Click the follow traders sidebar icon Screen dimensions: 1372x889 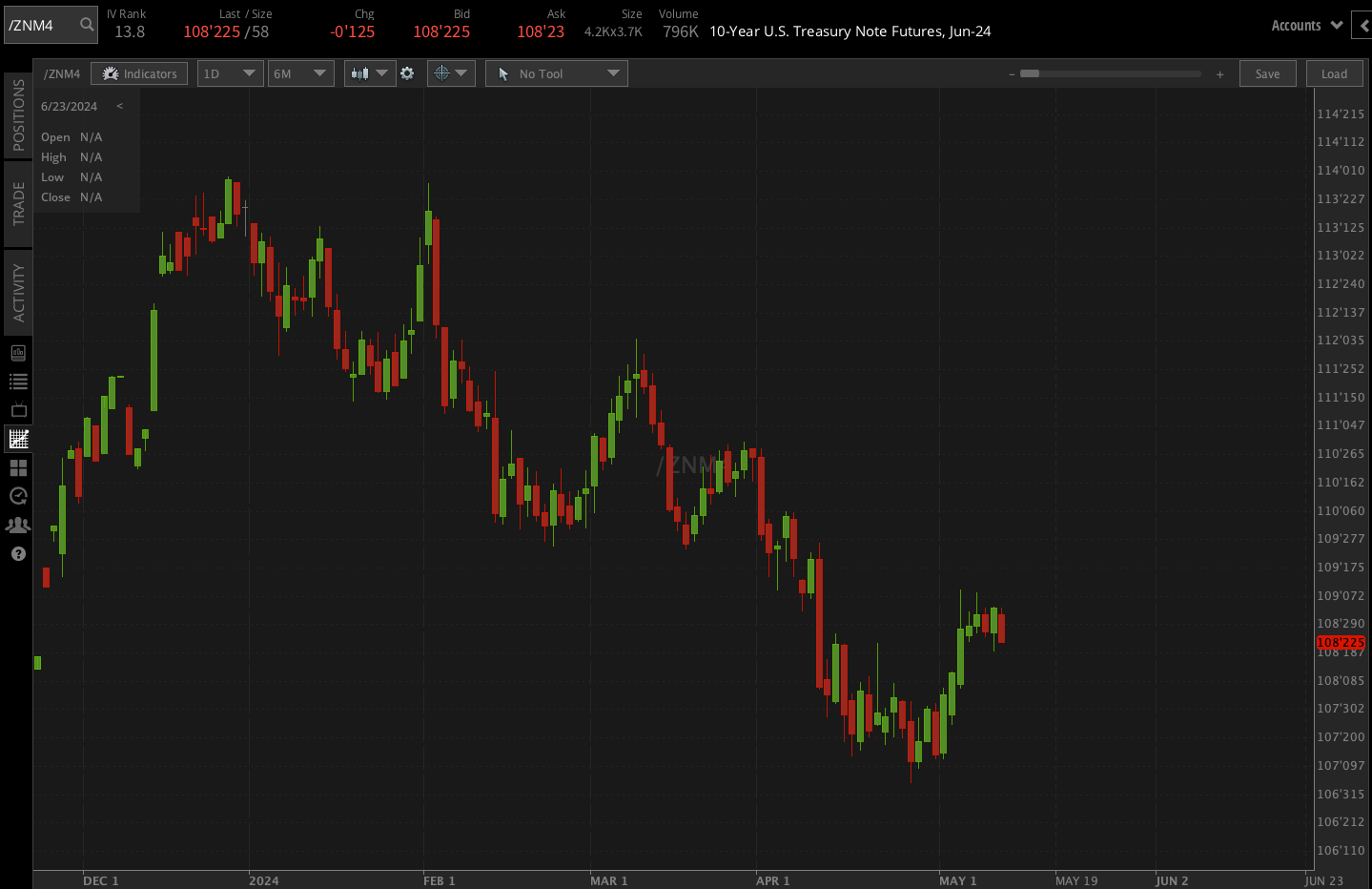(17, 525)
